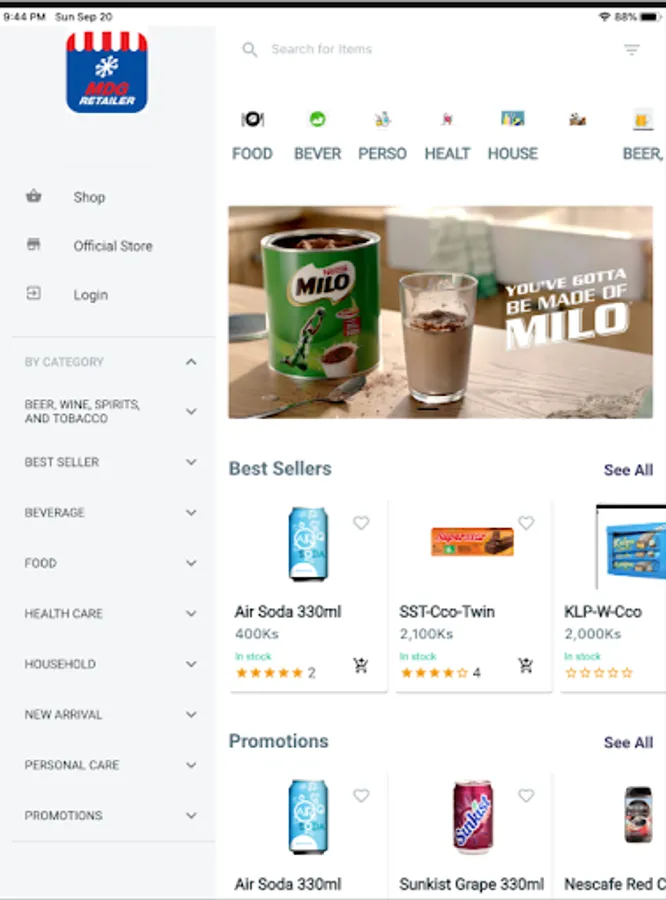
Task: Open Official Store in the sidebar
Action: coord(114,246)
